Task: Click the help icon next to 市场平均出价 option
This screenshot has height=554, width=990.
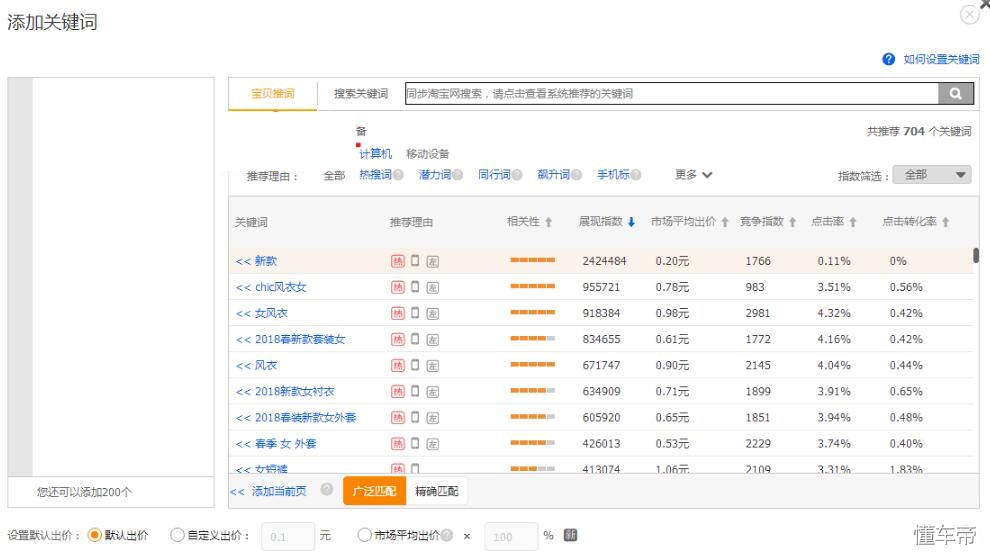Action: click(447, 535)
